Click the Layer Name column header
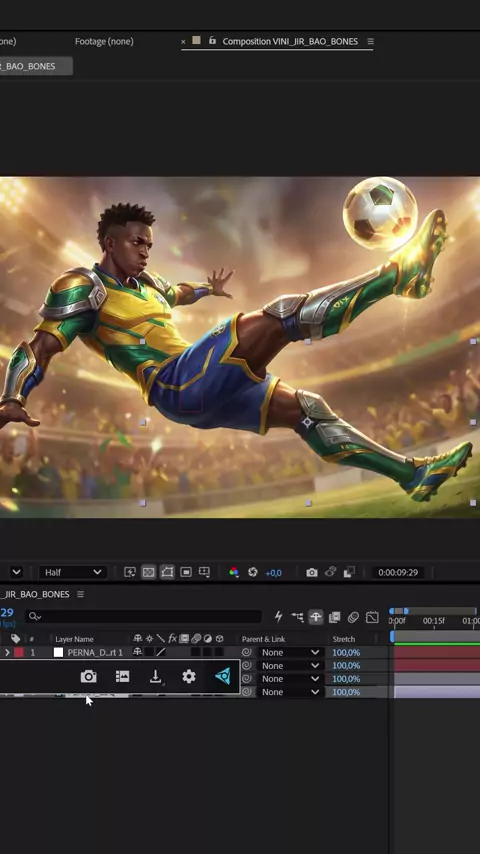480x854 pixels. click(x=74, y=639)
